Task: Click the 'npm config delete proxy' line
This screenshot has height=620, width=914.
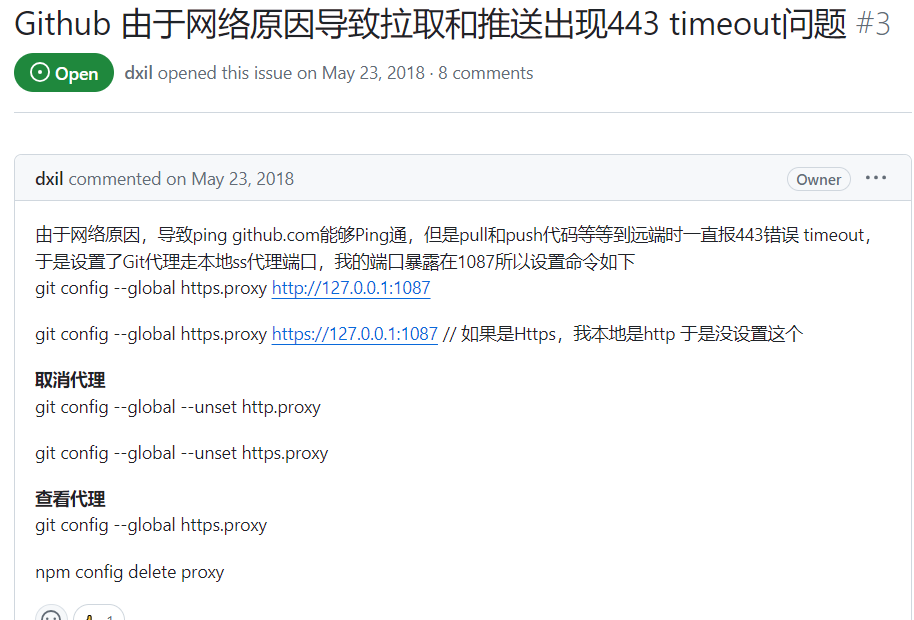Action: 129,572
